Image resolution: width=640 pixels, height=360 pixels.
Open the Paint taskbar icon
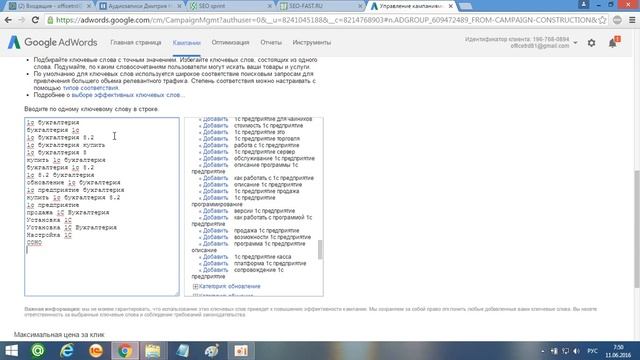click(x=212, y=351)
